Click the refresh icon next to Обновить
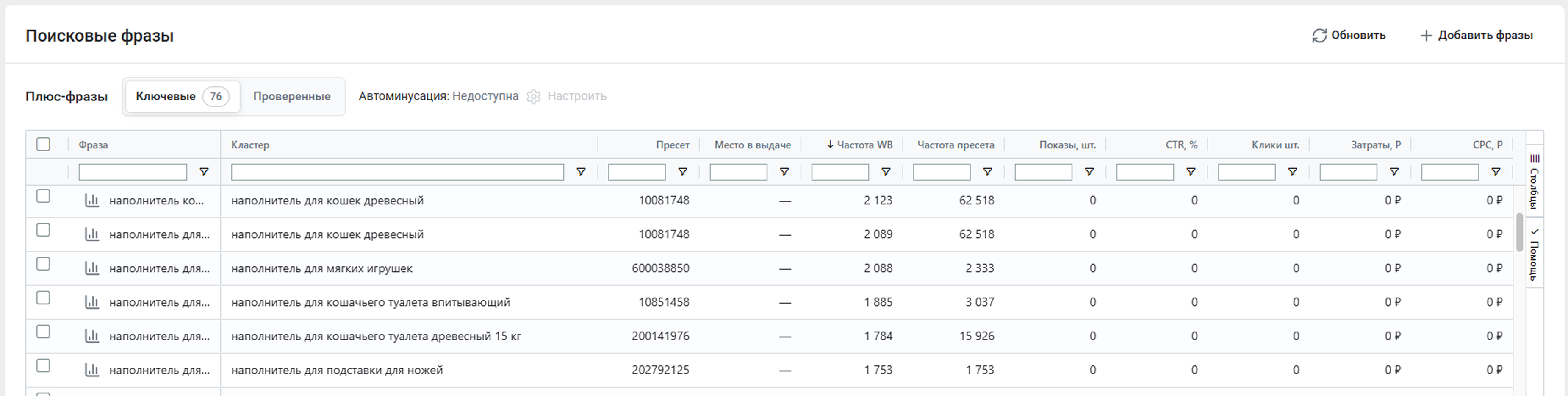The height and width of the screenshot is (396, 1568). tap(1319, 36)
